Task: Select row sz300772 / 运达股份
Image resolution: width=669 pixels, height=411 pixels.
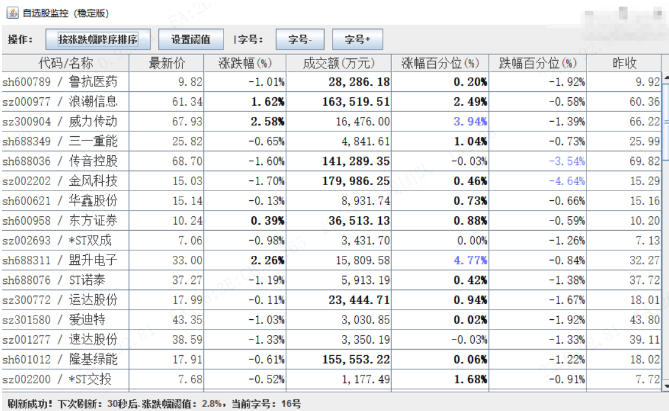Action: [332, 300]
